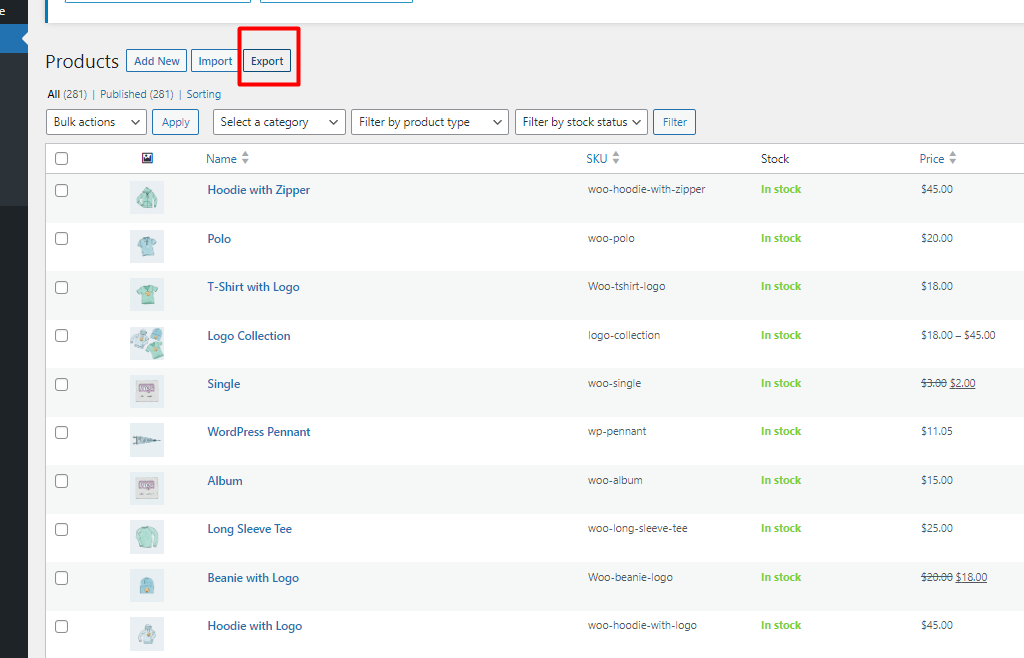1024x658 pixels.
Task: Click the $11.05 price value
Action: click(936, 431)
